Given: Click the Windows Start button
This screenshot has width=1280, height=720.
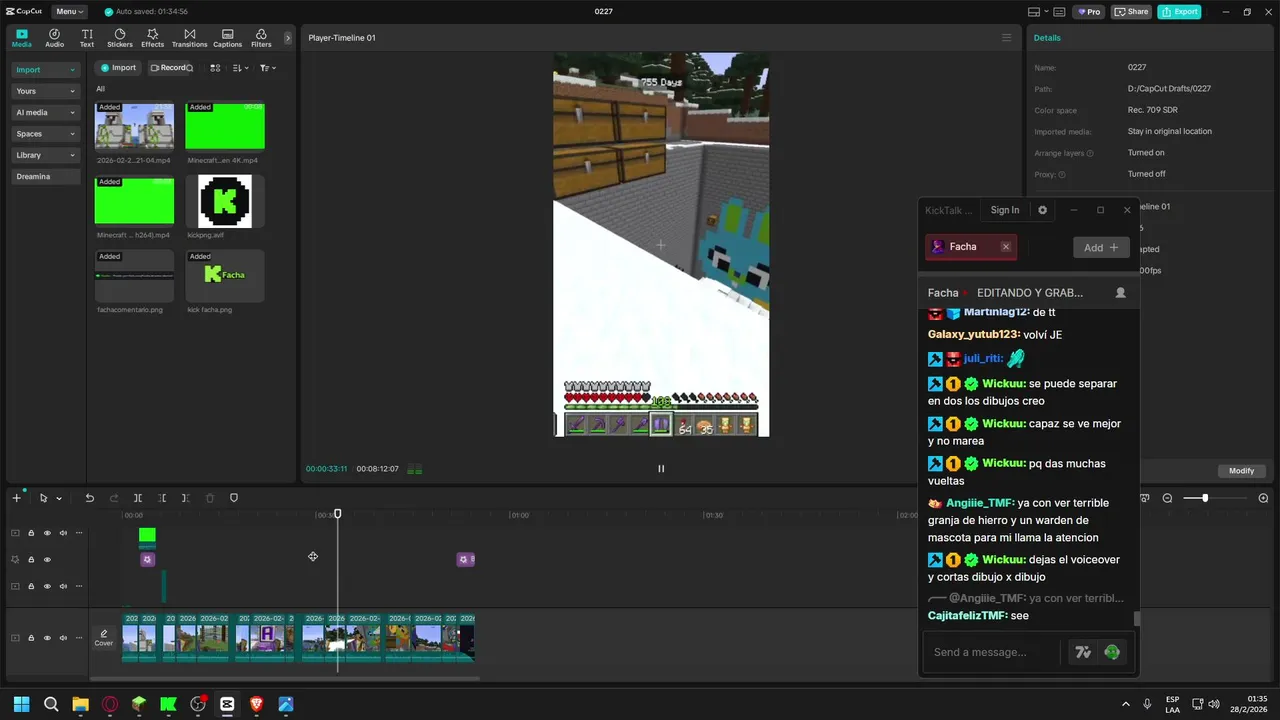Looking at the screenshot, I should (x=21, y=704).
